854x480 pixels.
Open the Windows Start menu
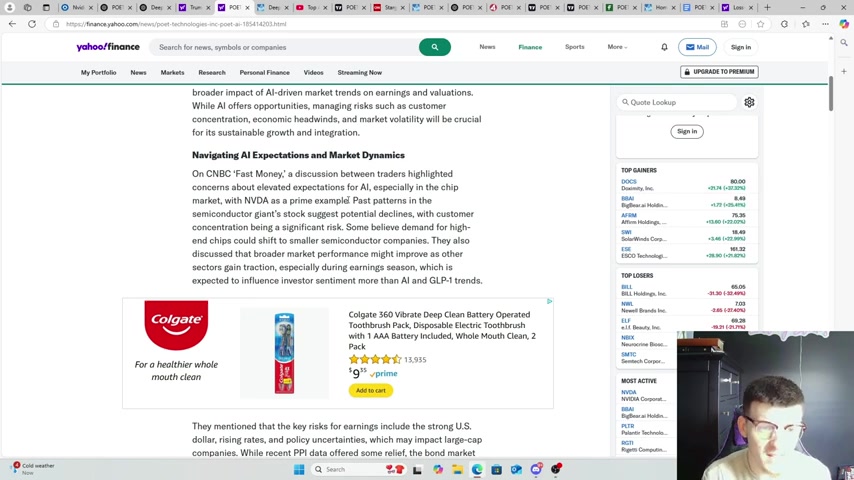[x=299, y=469]
